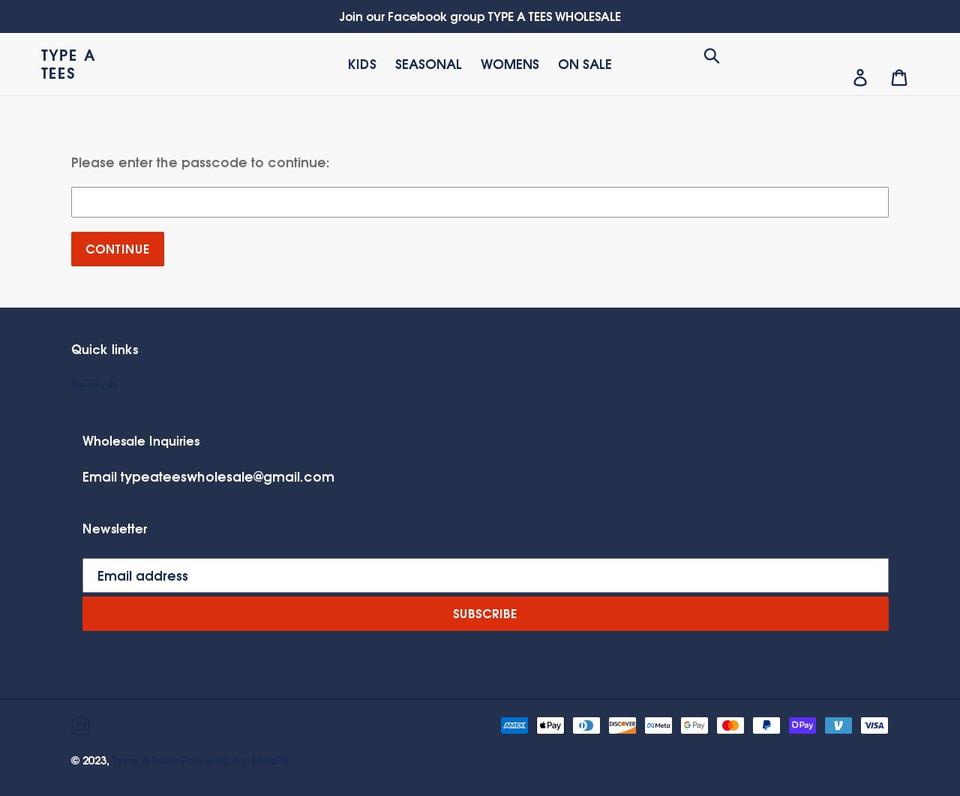Select the Shop Pay payment icon
Image resolution: width=960 pixels, height=796 pixels.
(803, 726)
